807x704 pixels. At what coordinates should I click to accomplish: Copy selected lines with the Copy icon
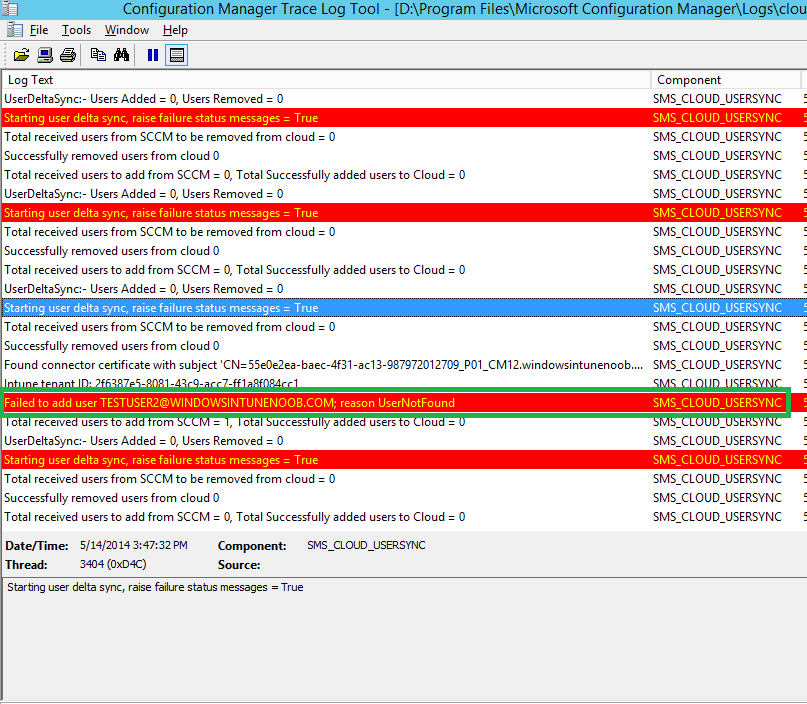pyautogui.click(x=98, y=55)
